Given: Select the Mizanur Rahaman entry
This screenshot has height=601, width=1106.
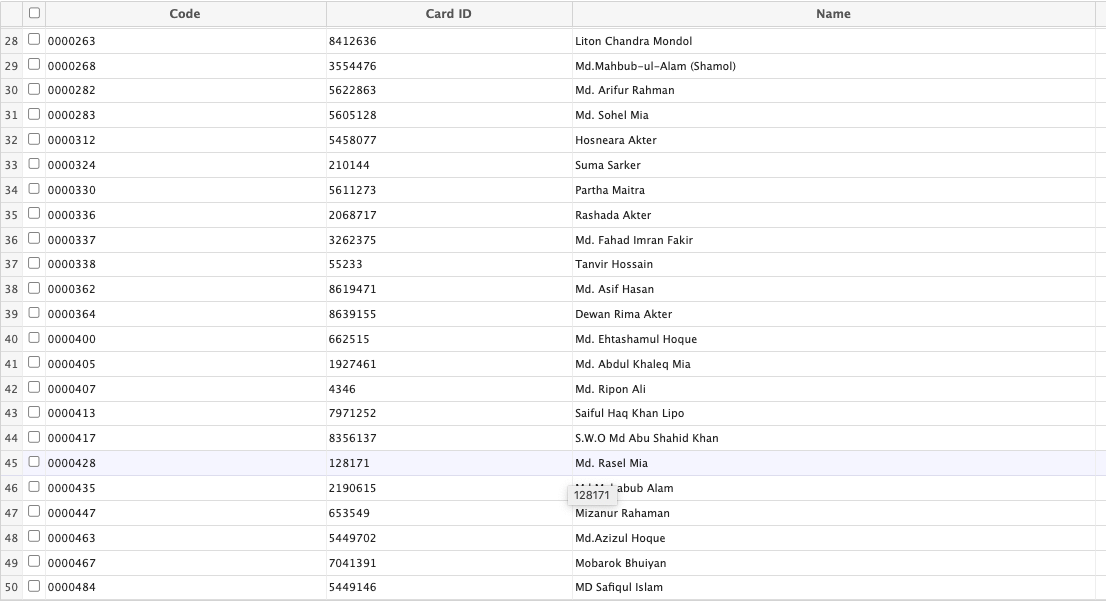Looking at the screenshot, I should (x=622, y=513).
